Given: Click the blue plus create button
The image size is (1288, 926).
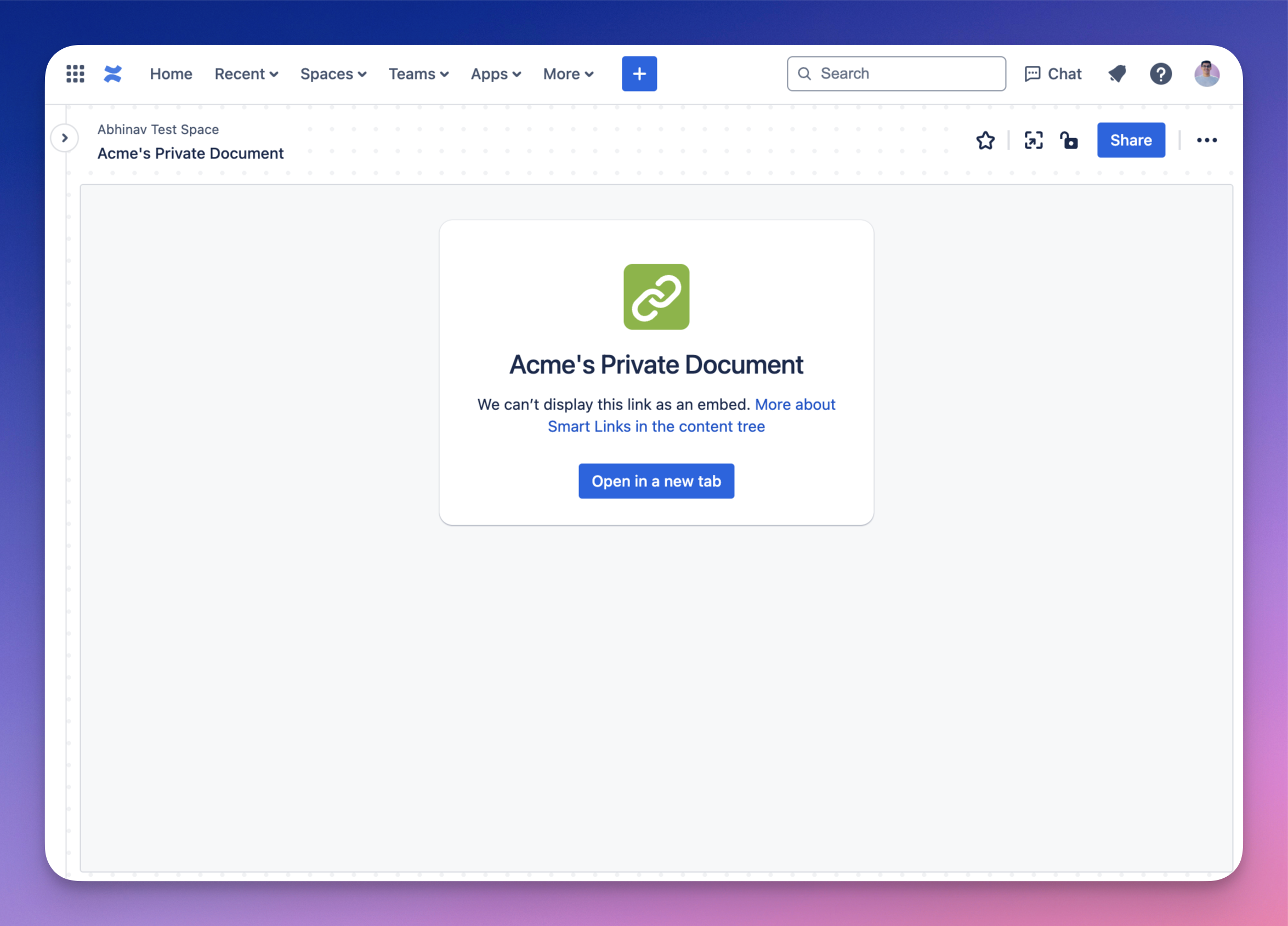Looking at the screenshot, I should 639,74.
